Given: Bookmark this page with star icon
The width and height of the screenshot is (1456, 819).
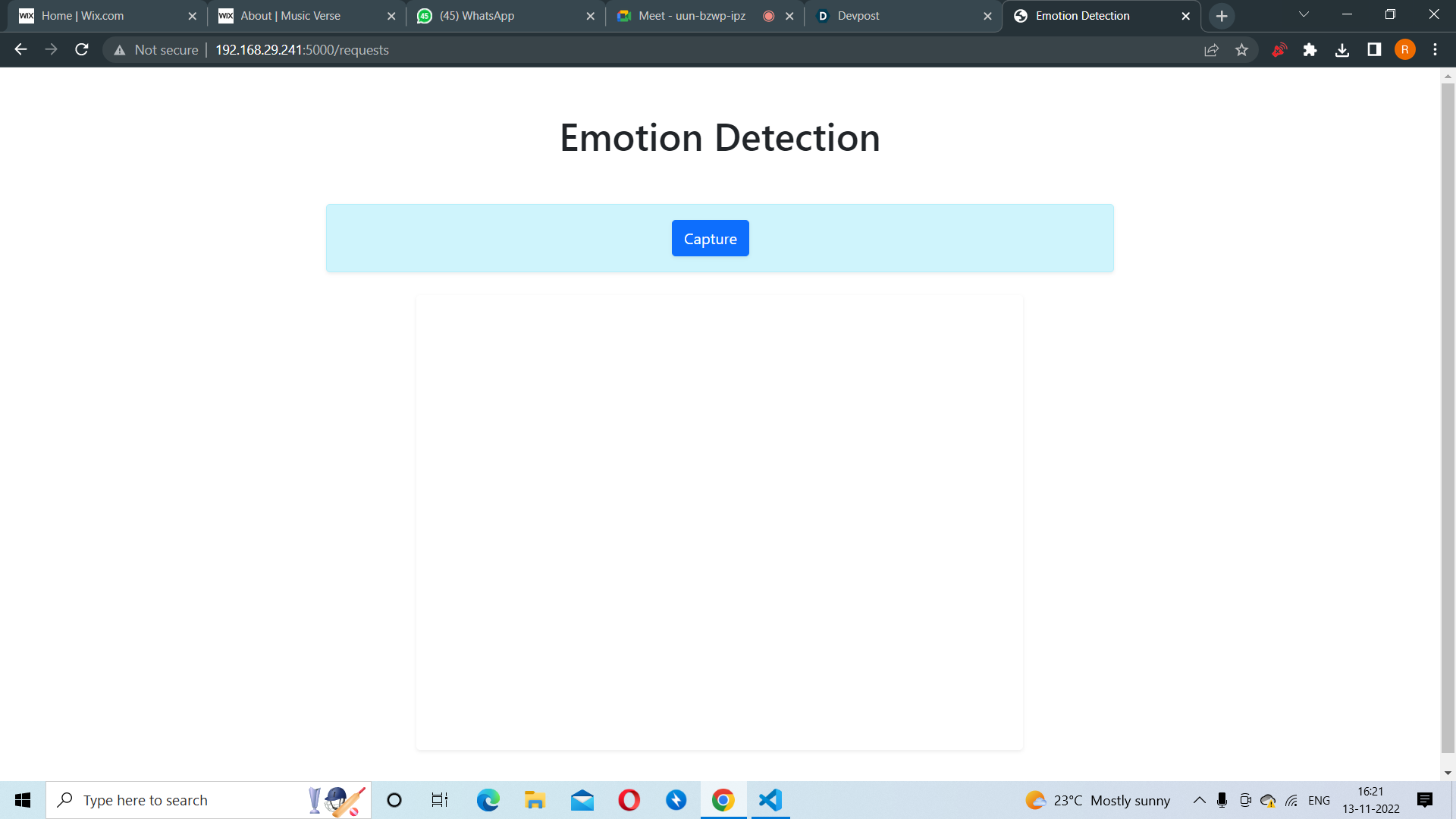Looking at the screenshot, I should point(1241,50).
